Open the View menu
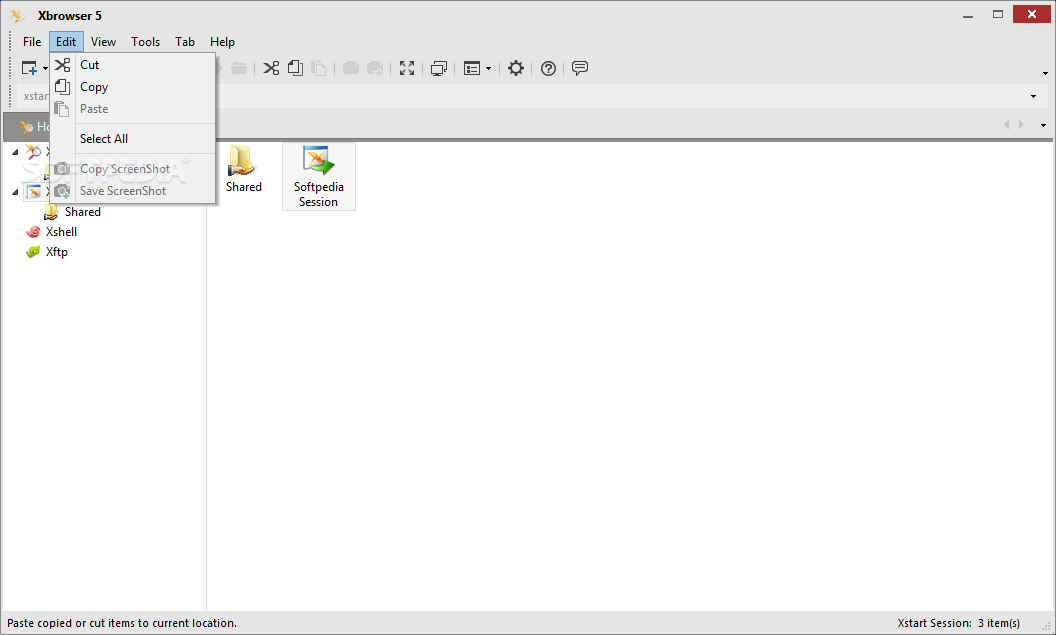 coord(103,42)
